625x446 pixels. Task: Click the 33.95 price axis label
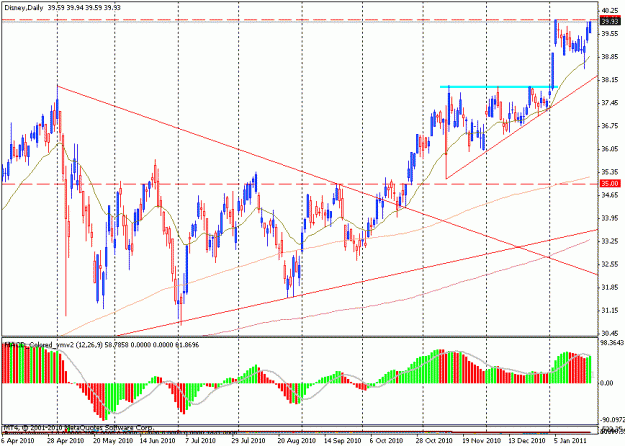pyautogui.click(x=610, y=218)
